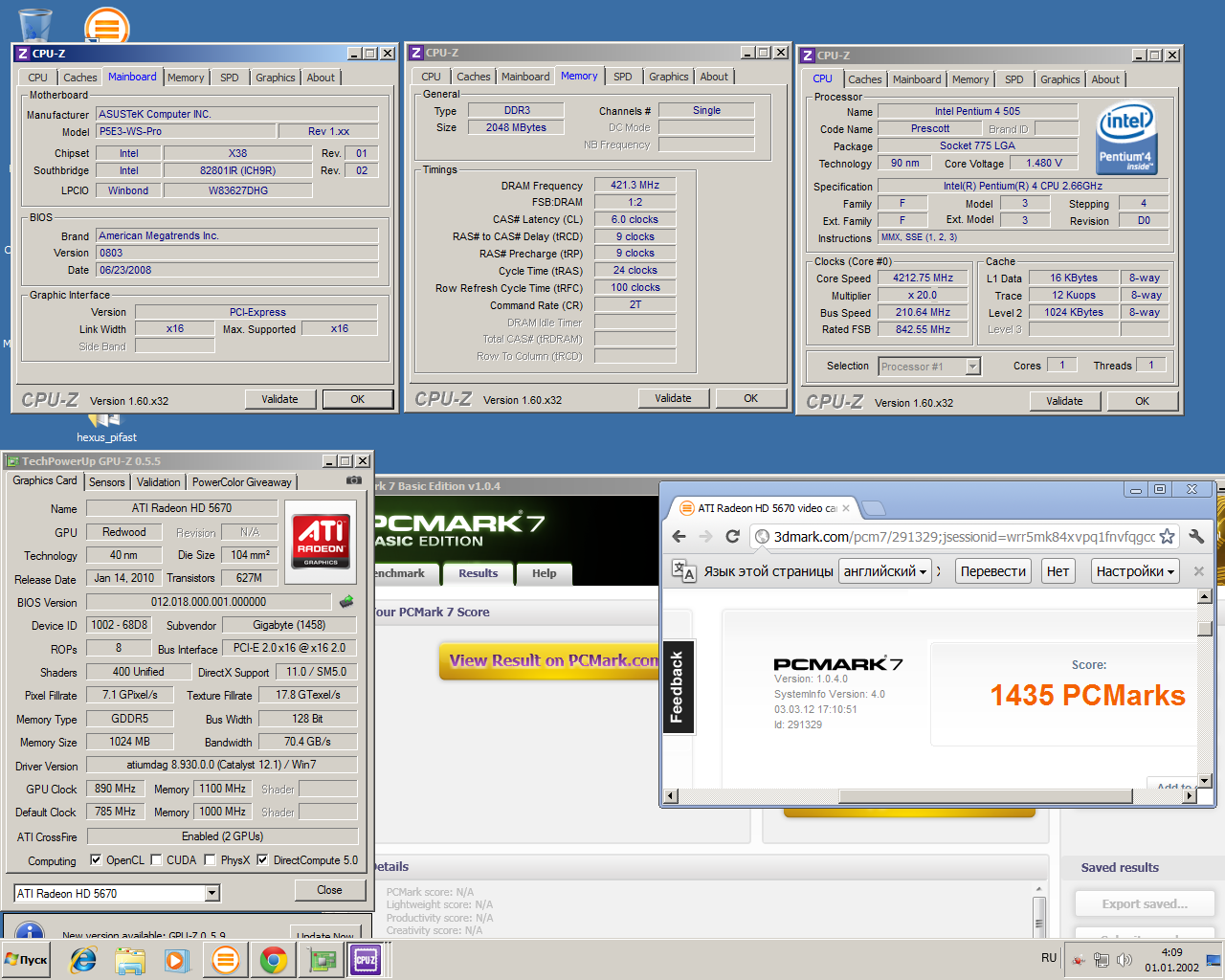This screenshot has width=1225, height=980.
Task: Click the network tray icon
Action: 1102,960
